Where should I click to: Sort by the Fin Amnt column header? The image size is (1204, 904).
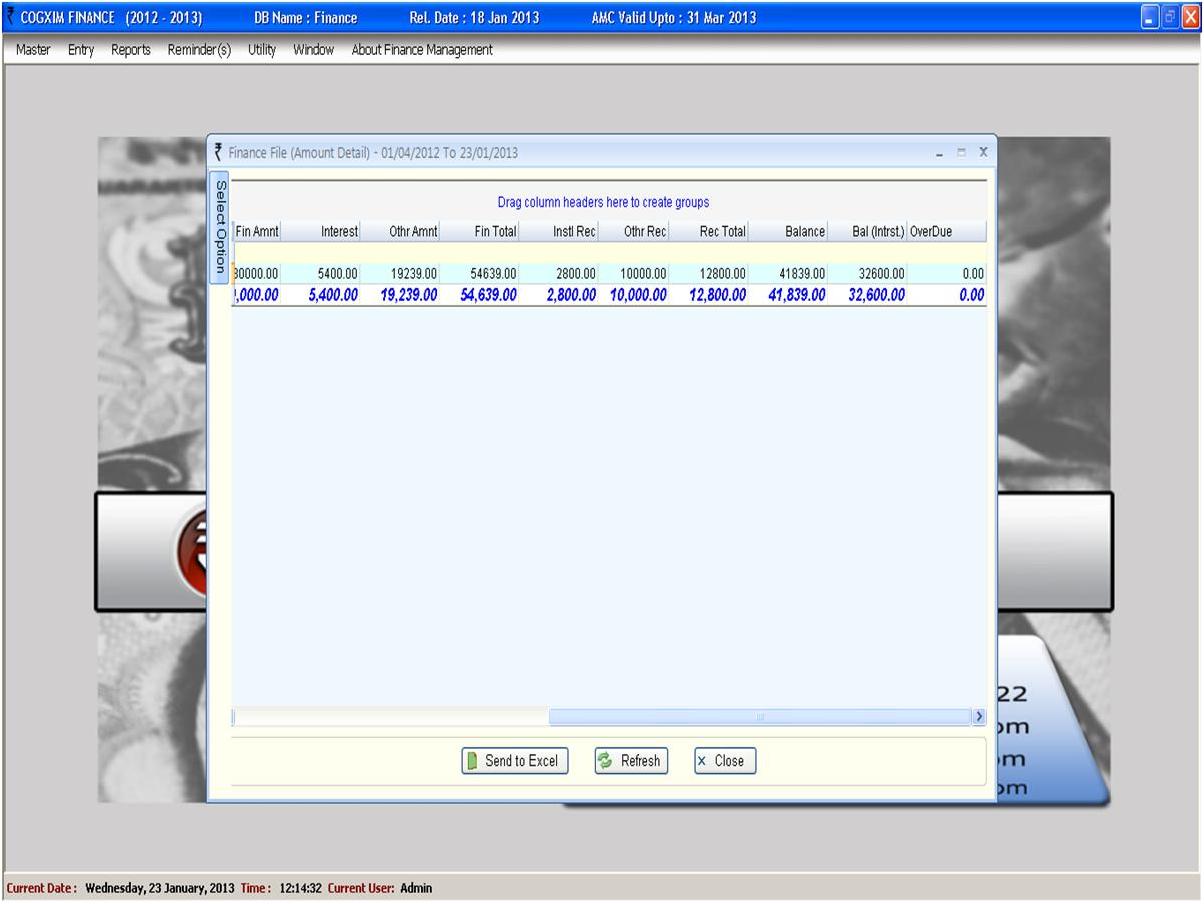257,232
